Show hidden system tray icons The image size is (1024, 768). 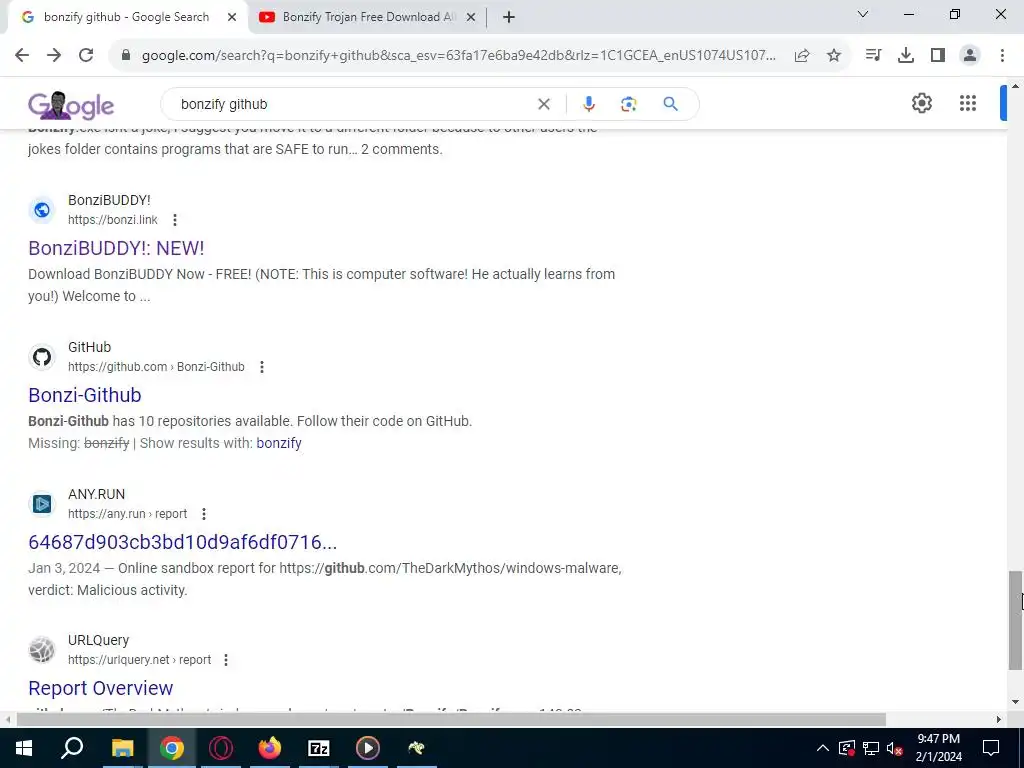823,748
